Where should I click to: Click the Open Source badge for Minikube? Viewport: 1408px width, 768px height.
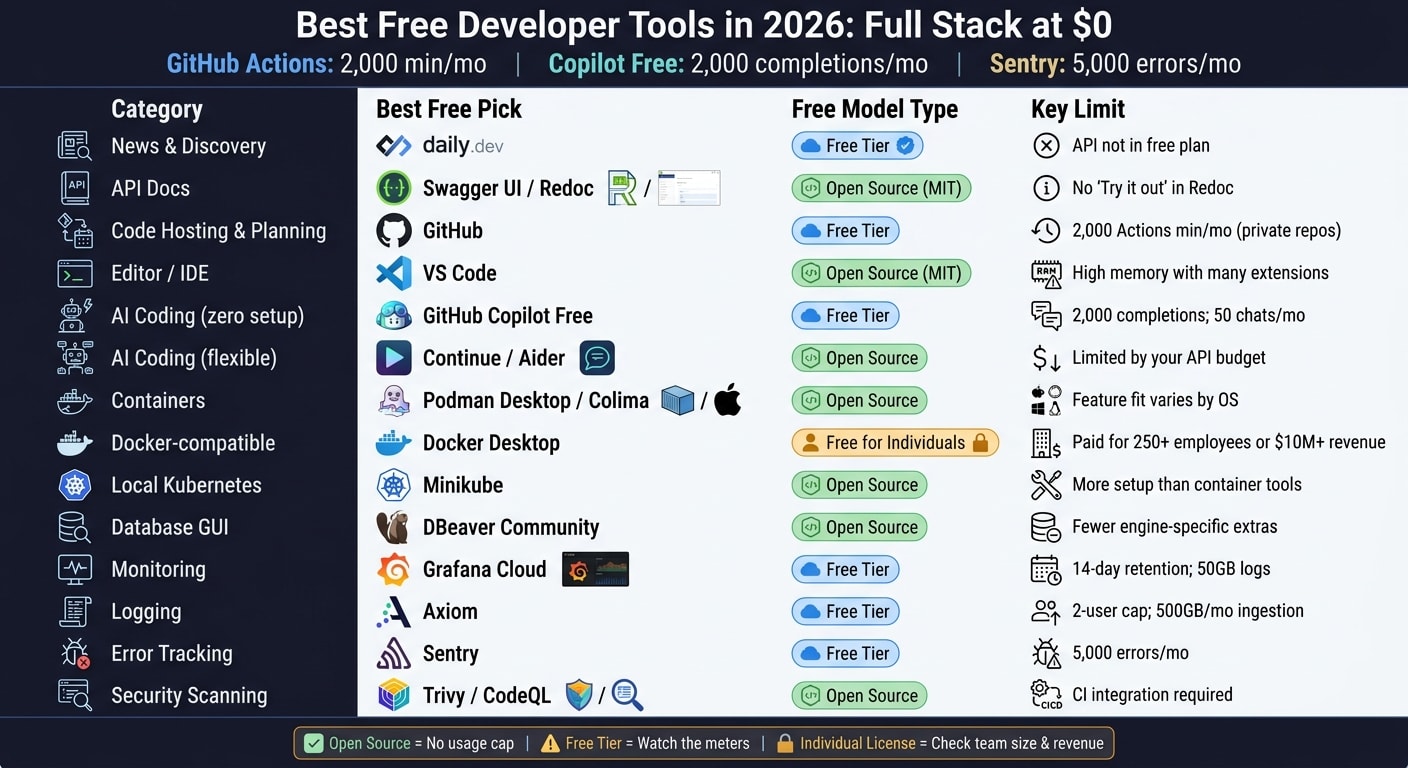click(x=859, y=485)
